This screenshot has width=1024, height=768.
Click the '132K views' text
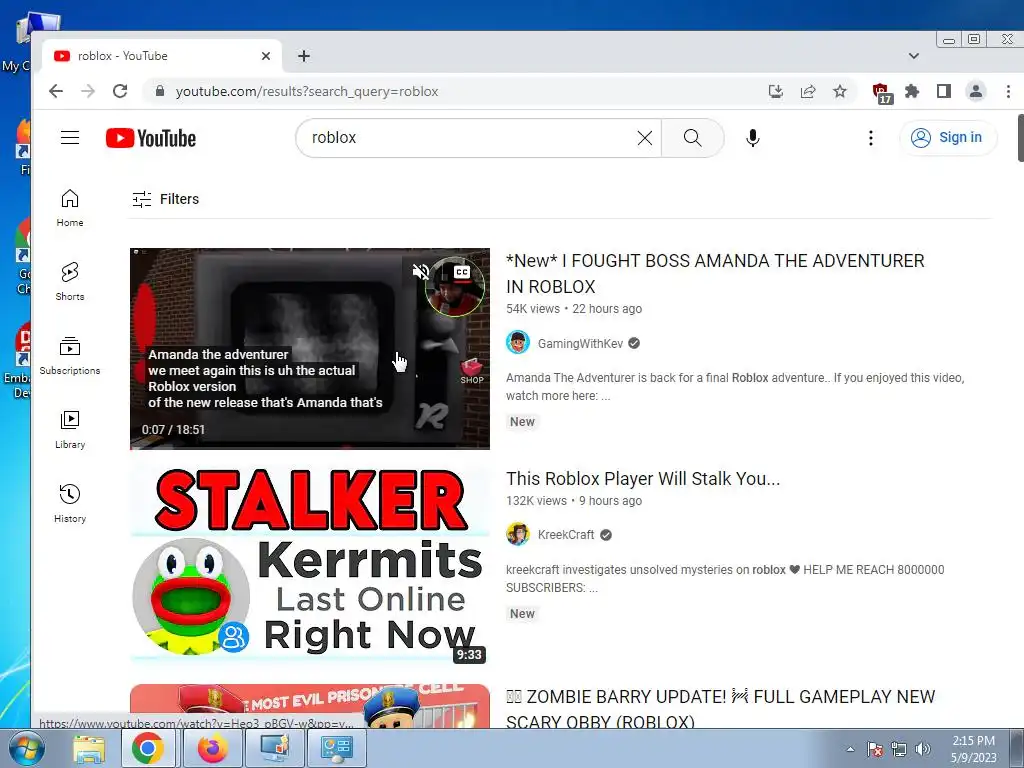536,501
